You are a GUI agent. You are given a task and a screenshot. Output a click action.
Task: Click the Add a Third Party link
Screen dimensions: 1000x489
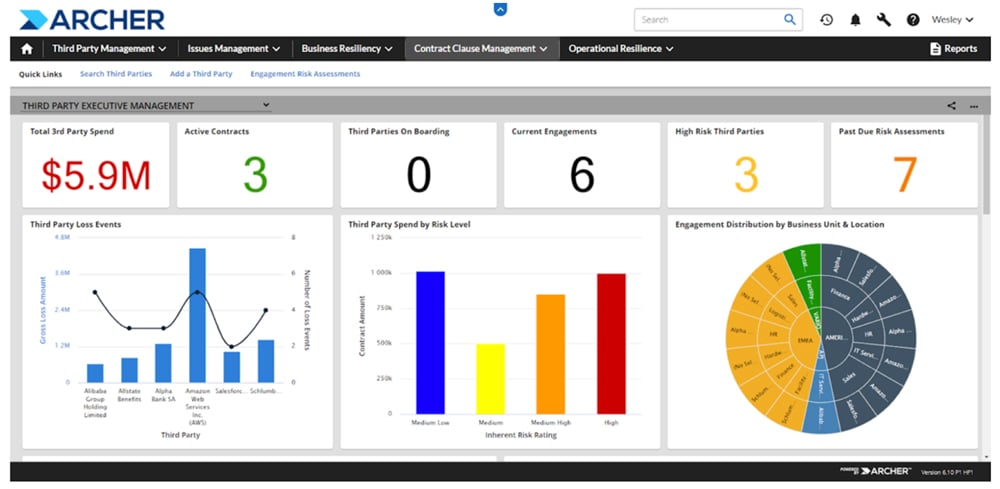[201, 74]
